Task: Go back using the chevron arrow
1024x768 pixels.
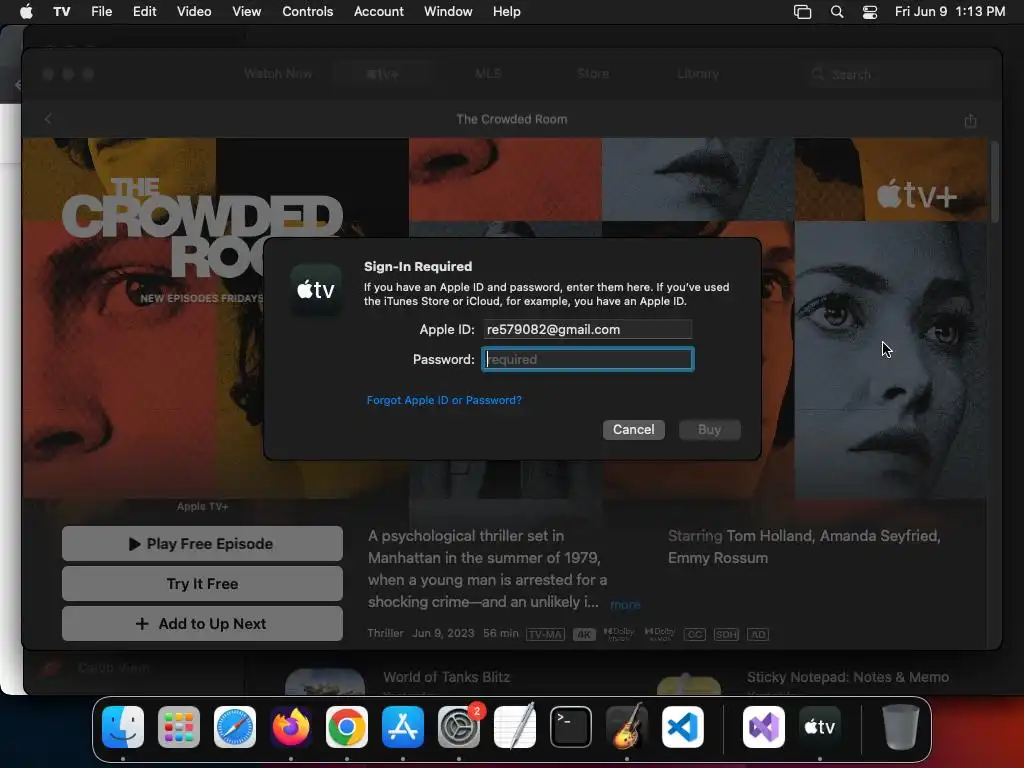Action: tap(48, 119)
